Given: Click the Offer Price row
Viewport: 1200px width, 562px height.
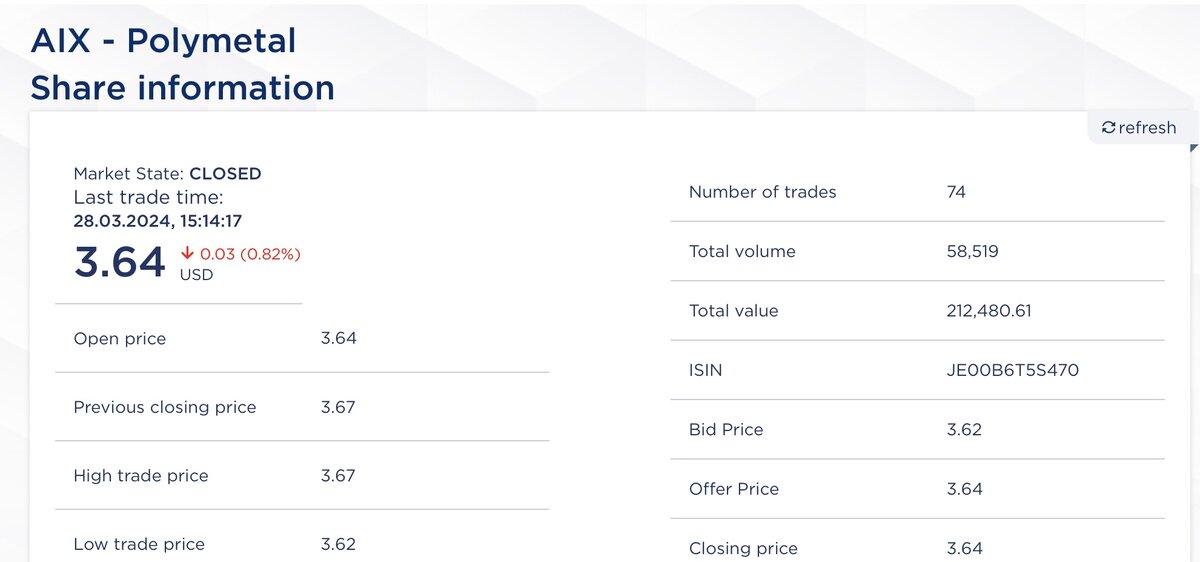Looking at the screenshot, I should pos(917,489).
